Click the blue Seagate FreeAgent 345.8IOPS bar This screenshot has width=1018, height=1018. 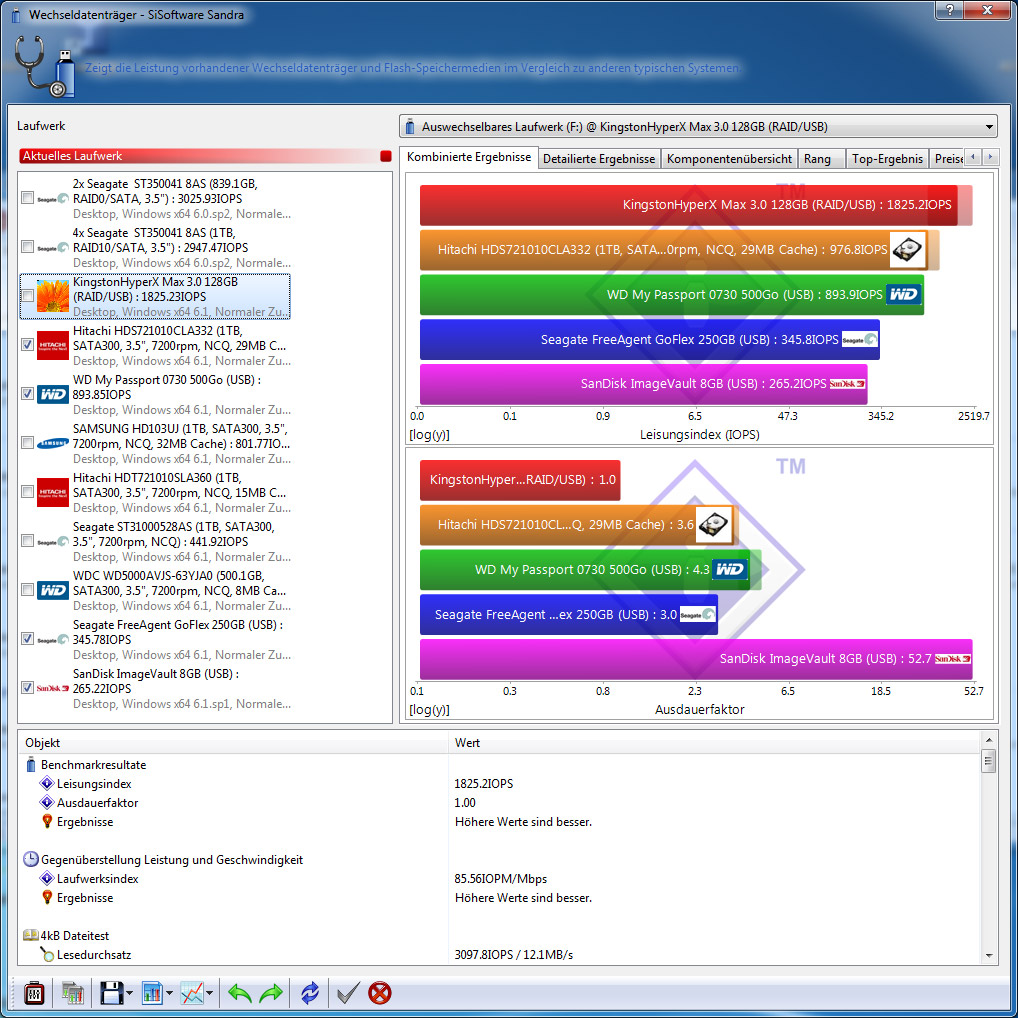[x=649, y=340]
